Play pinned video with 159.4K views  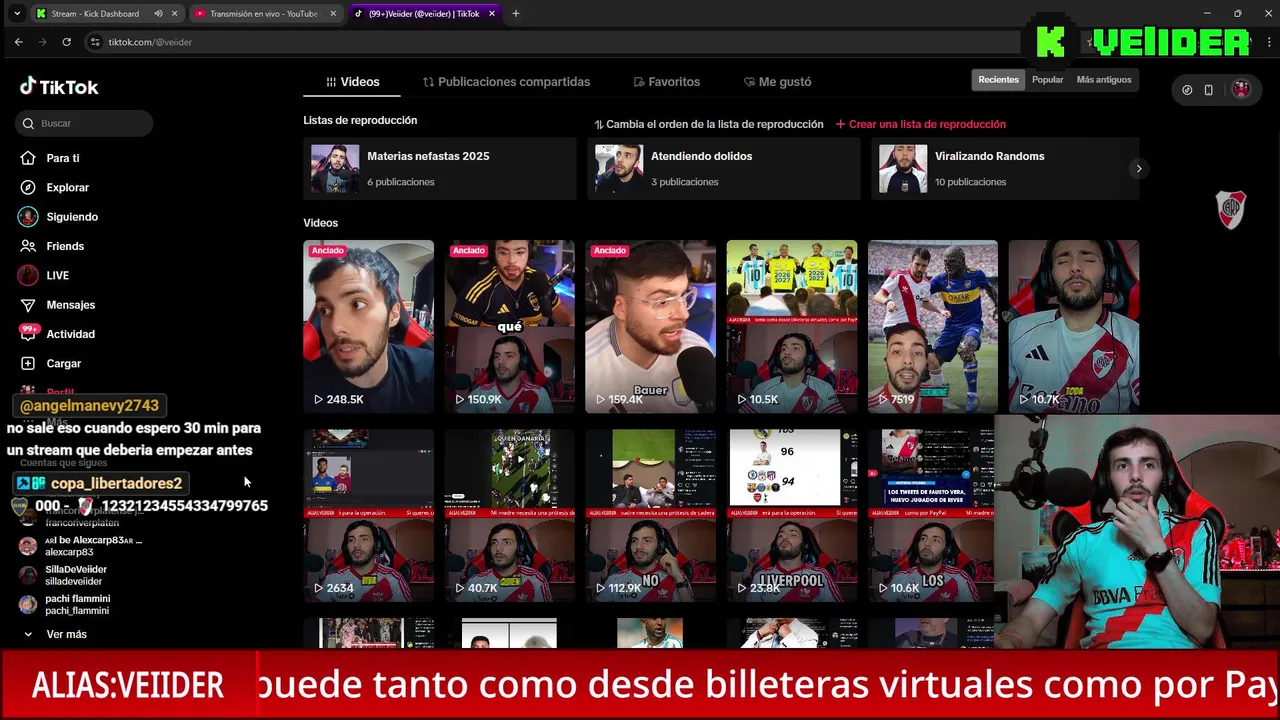[651, 326]
